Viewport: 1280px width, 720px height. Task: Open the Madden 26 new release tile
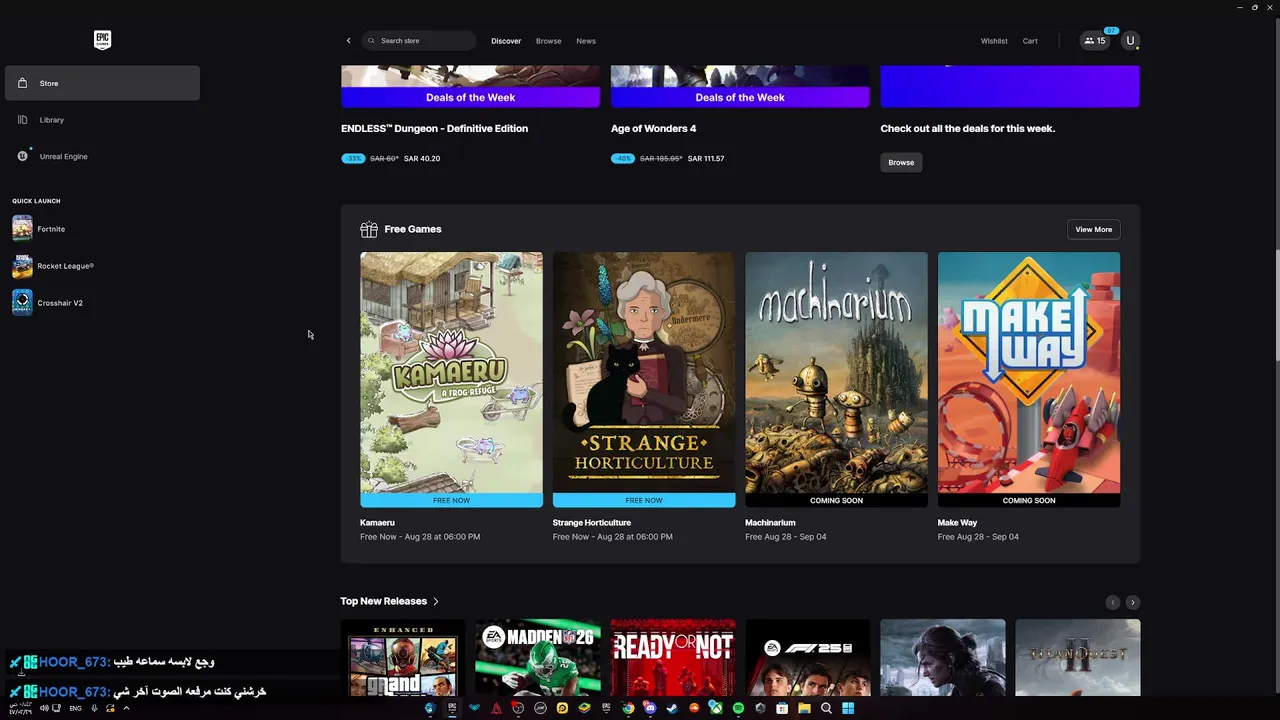tap(538, 657)
